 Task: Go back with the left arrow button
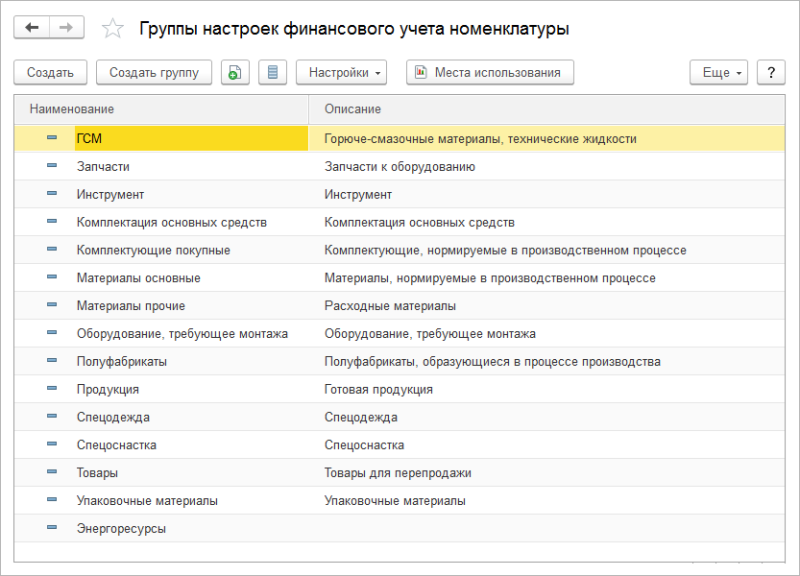click(x=32, y=28)
